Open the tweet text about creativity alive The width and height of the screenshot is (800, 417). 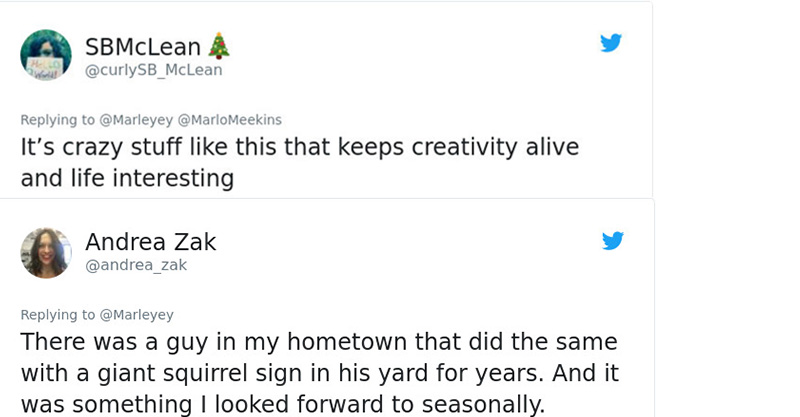[300, 147]
